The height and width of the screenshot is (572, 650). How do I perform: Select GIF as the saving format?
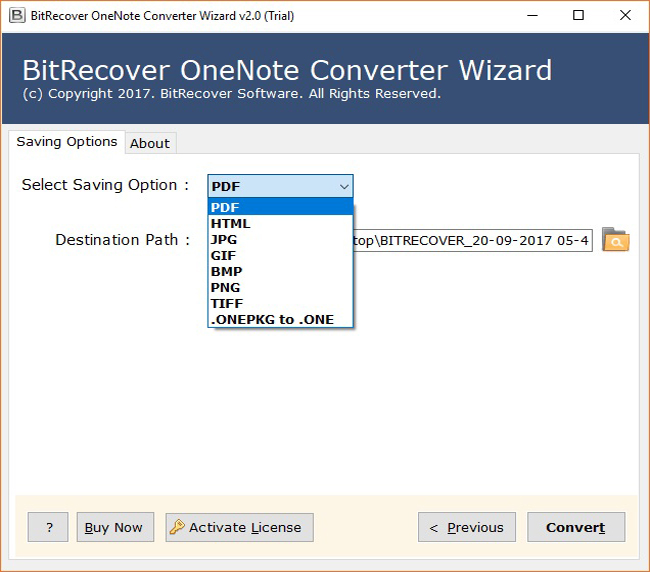tap(280, 255)
